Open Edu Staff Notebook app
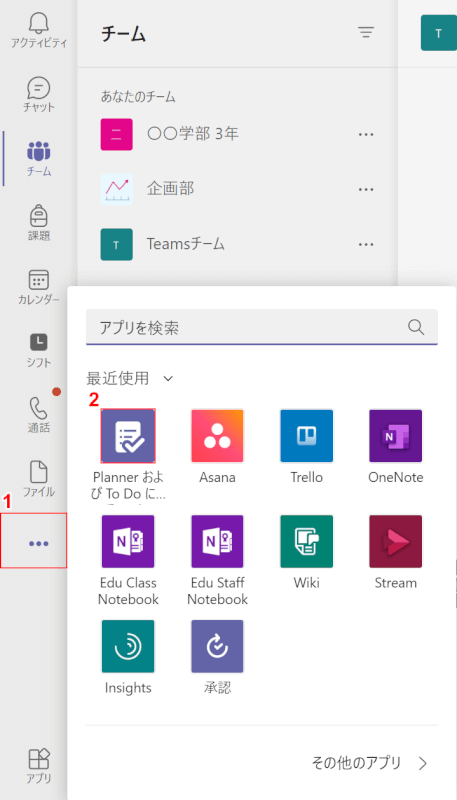The width and height of the screenshot is (457, 800). click(x=217, y=541)
